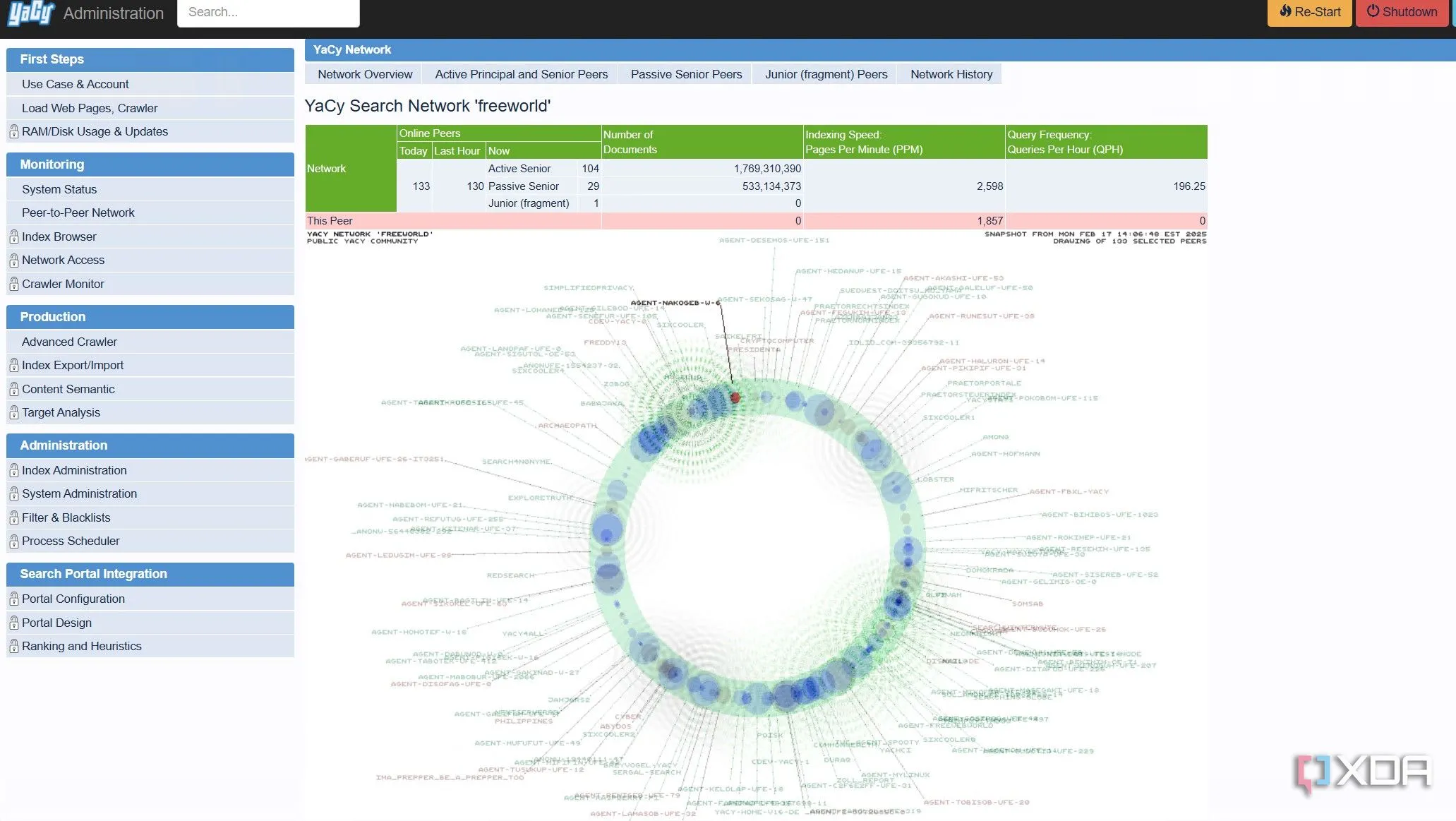Image resolution: width=1456 pixels, height=821 pixels.
Task: Open the Peer-to-Peer Network link
Action: coord(78,212)
